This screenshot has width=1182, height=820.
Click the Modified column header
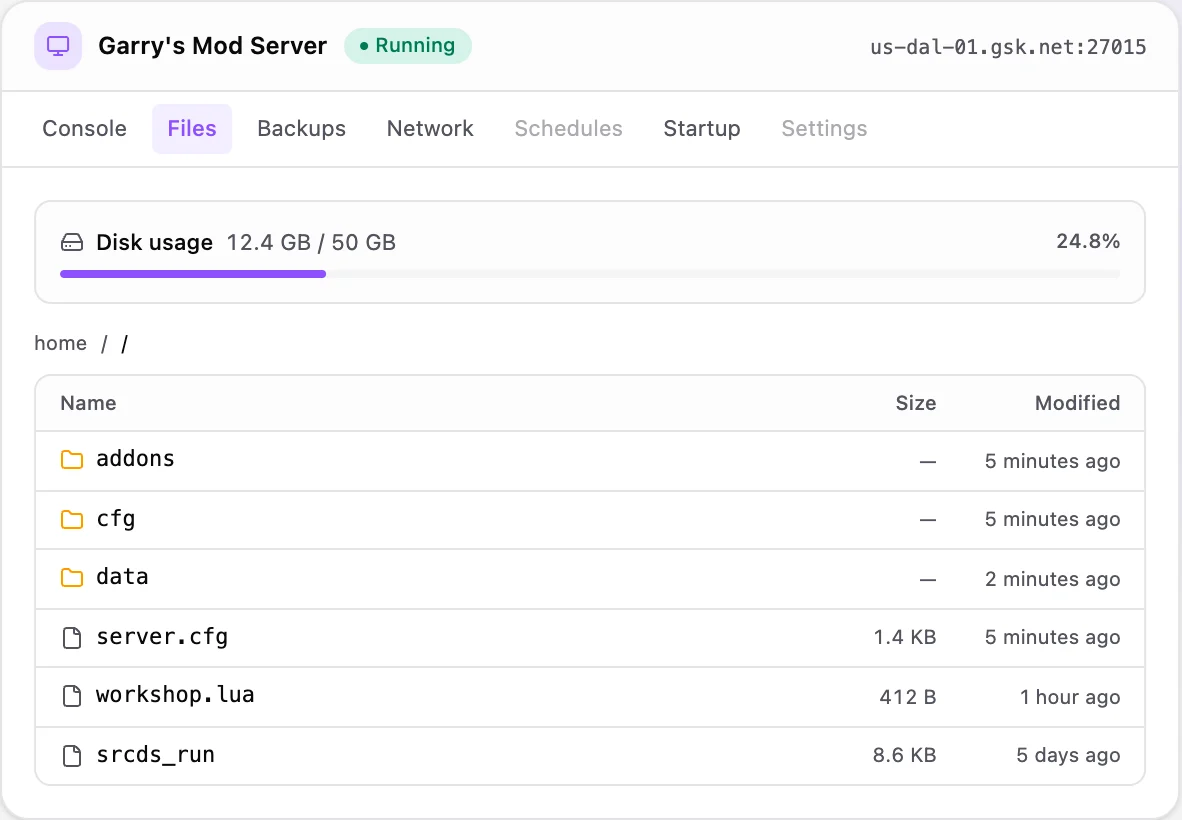pos(1077,403)
